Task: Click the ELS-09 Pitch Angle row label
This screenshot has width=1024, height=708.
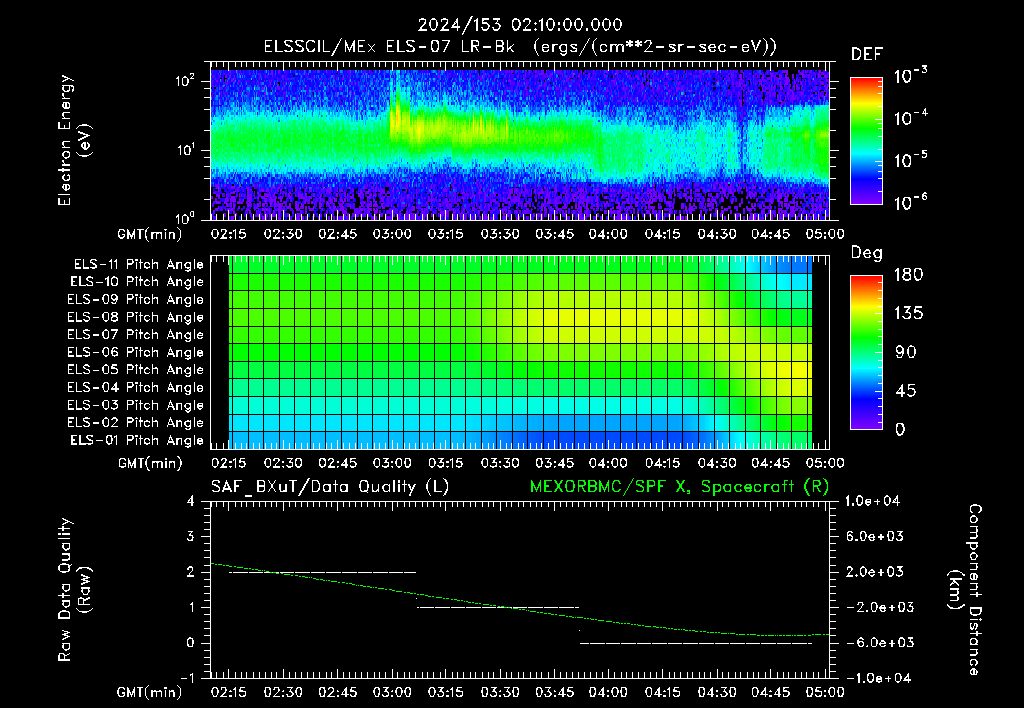Action: (x=136, y=300)
